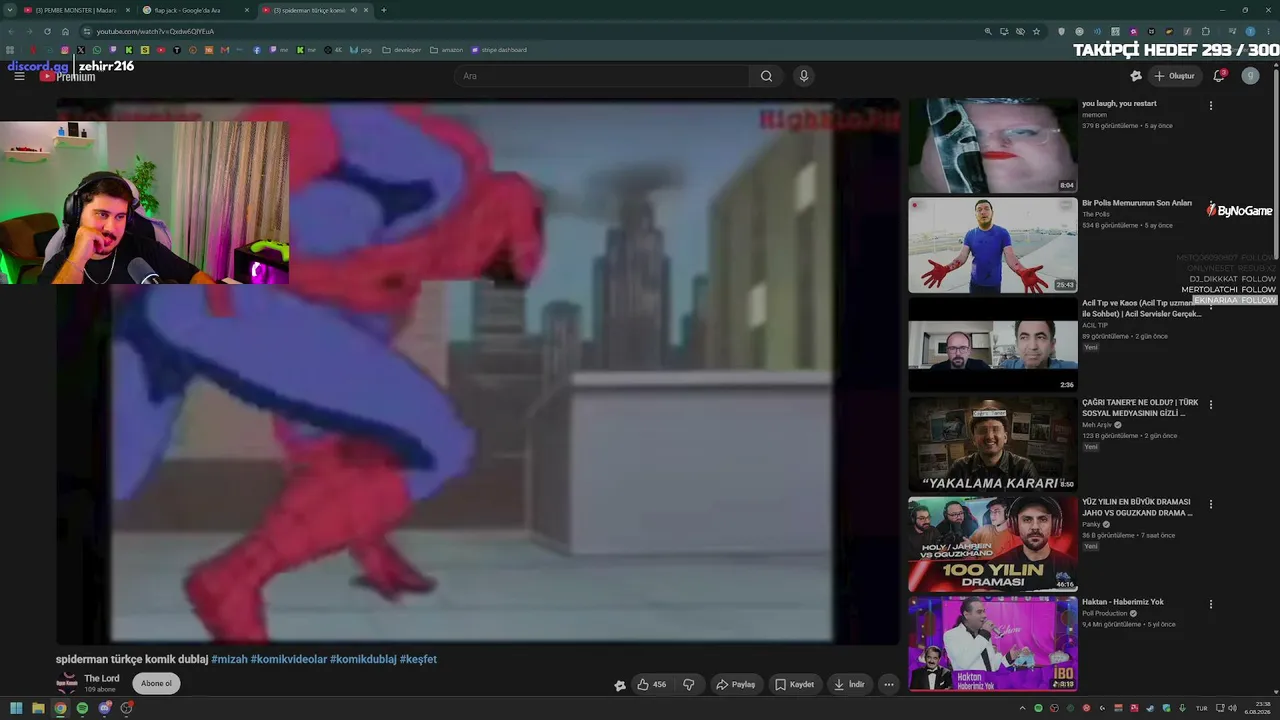1280x720 pixels.
Task: Open the Facebook bookmark icon
Action: tap(257, 50)
